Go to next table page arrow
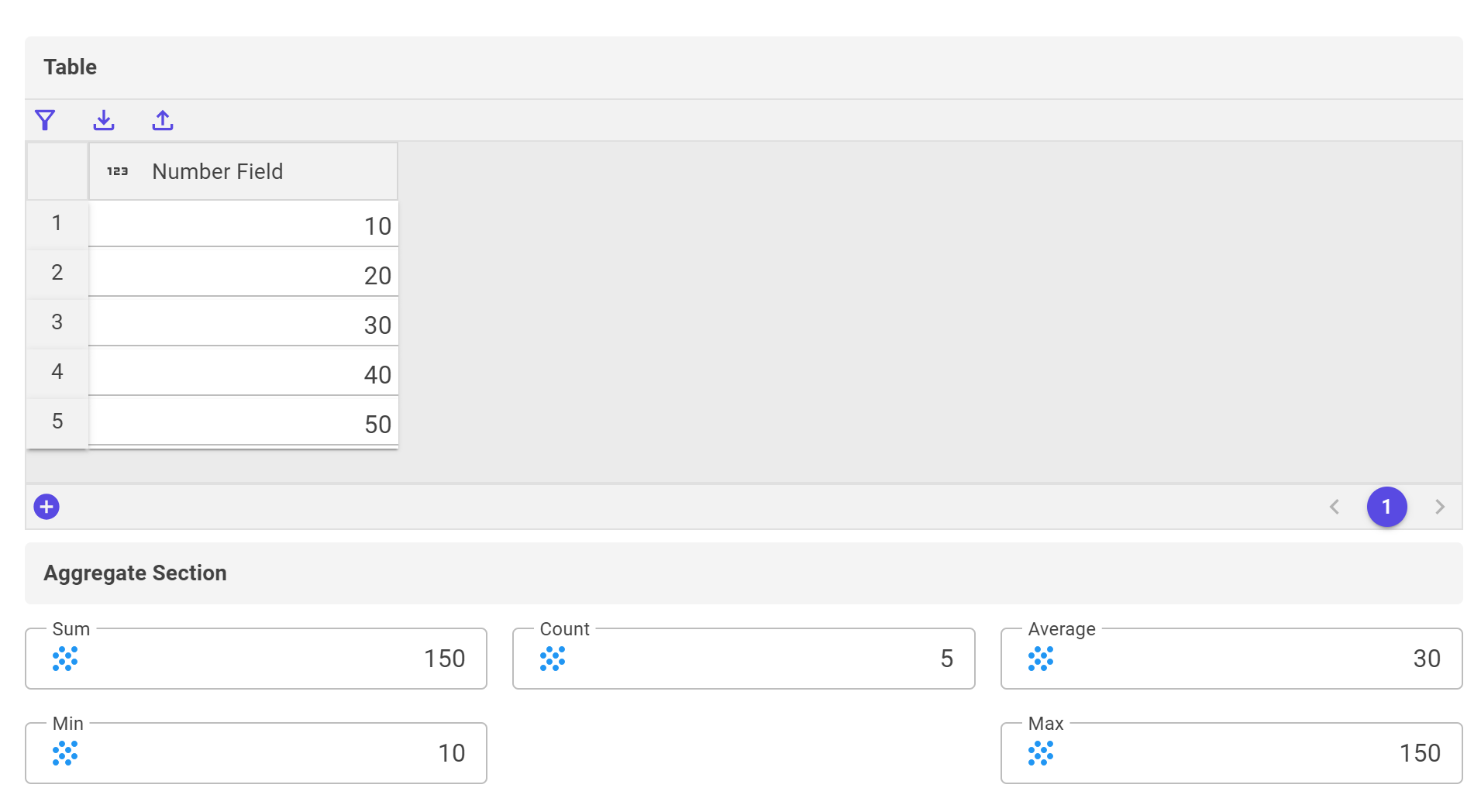1481x812 pixels. click(x=1440, y=507)
